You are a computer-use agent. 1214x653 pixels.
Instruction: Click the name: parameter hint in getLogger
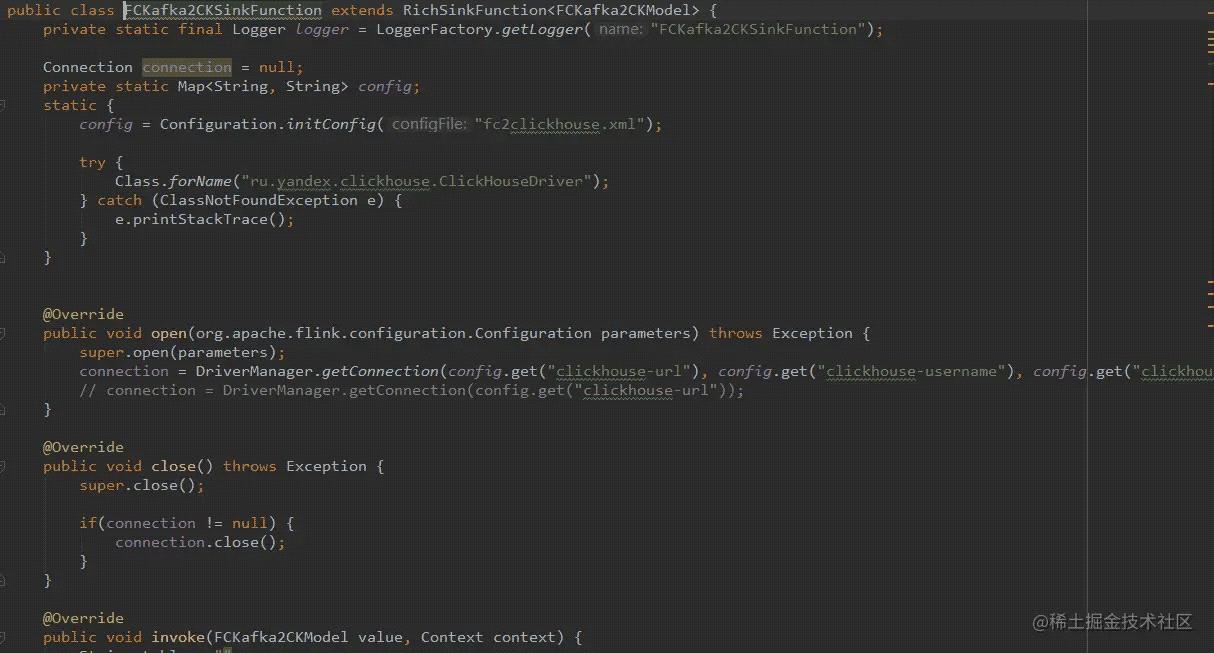(620, 29)
